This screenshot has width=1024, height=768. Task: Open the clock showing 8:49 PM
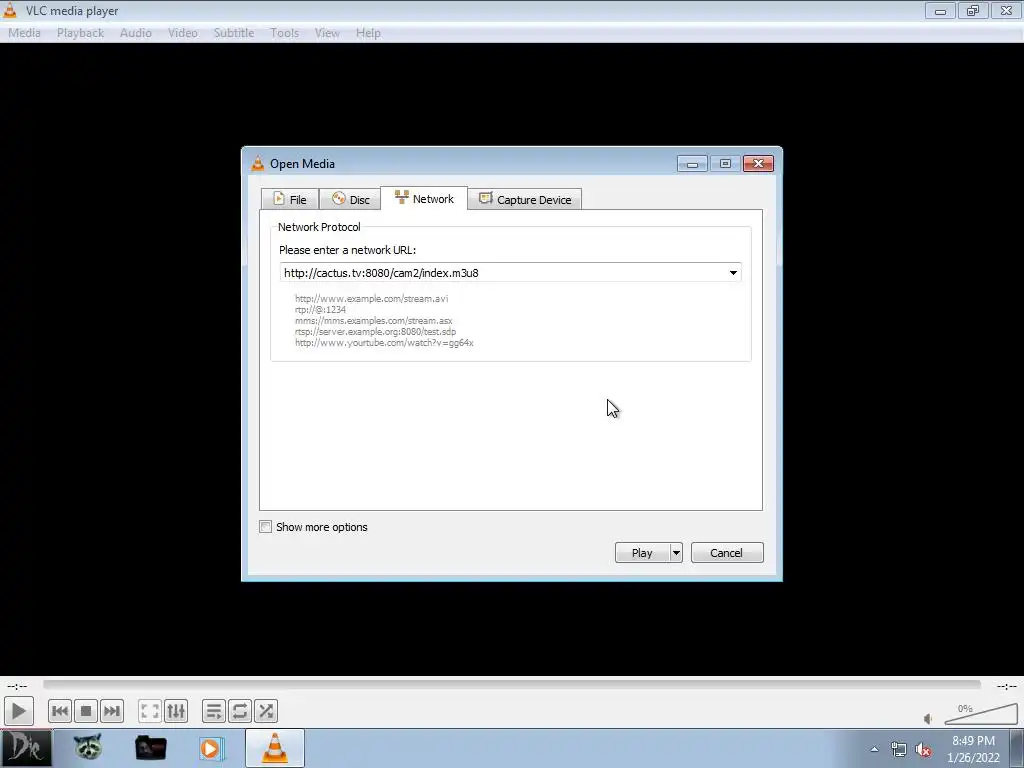973,749
